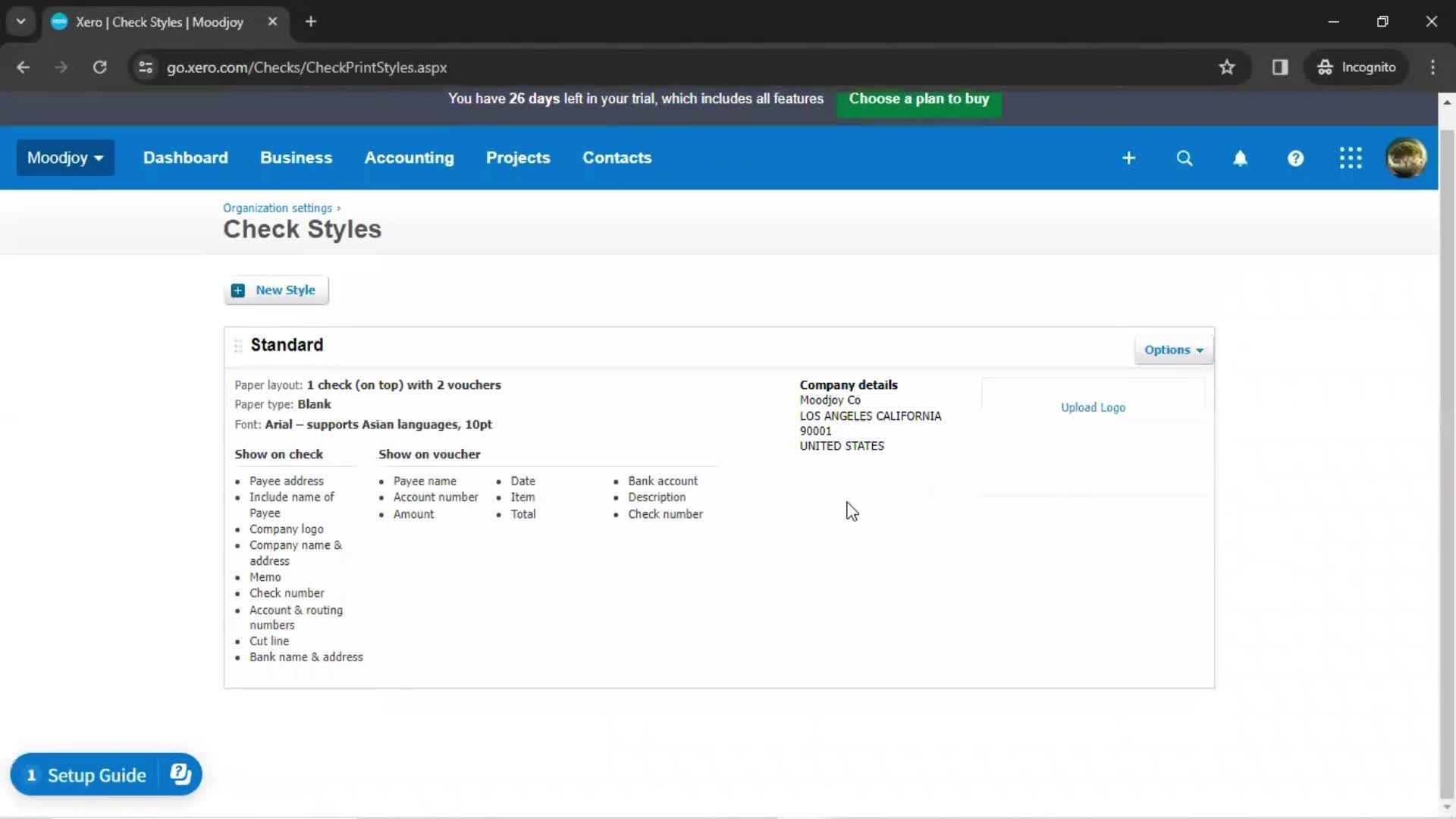The width and height of the screenshot is (1456, 819).
Task: Click the '26 days' trial text
Action: 535,99
